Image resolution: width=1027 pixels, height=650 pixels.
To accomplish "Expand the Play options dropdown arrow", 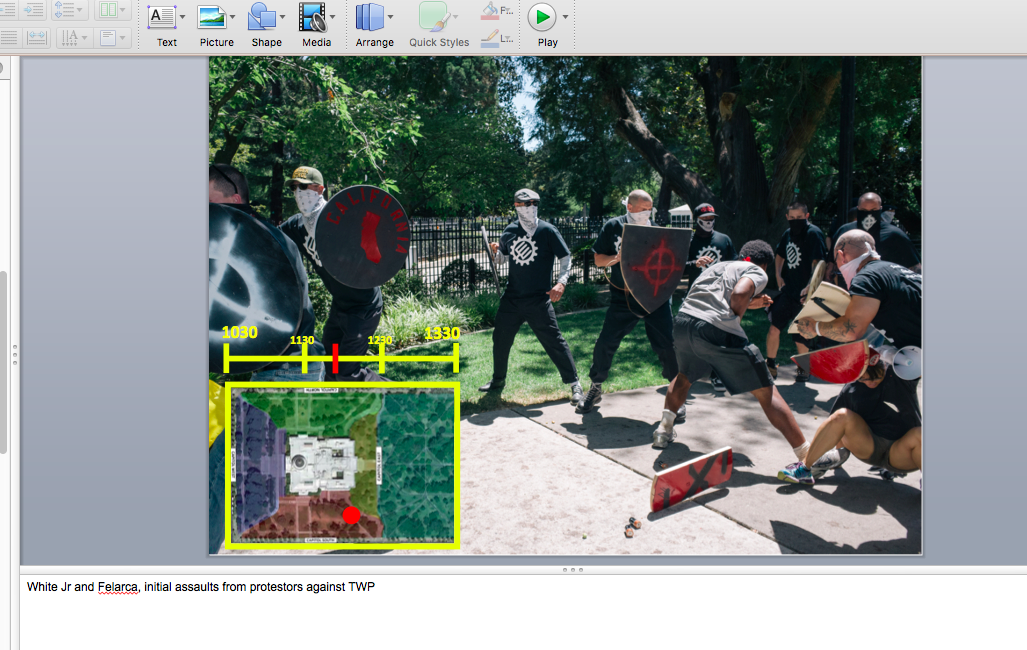I will click(565, 17).
